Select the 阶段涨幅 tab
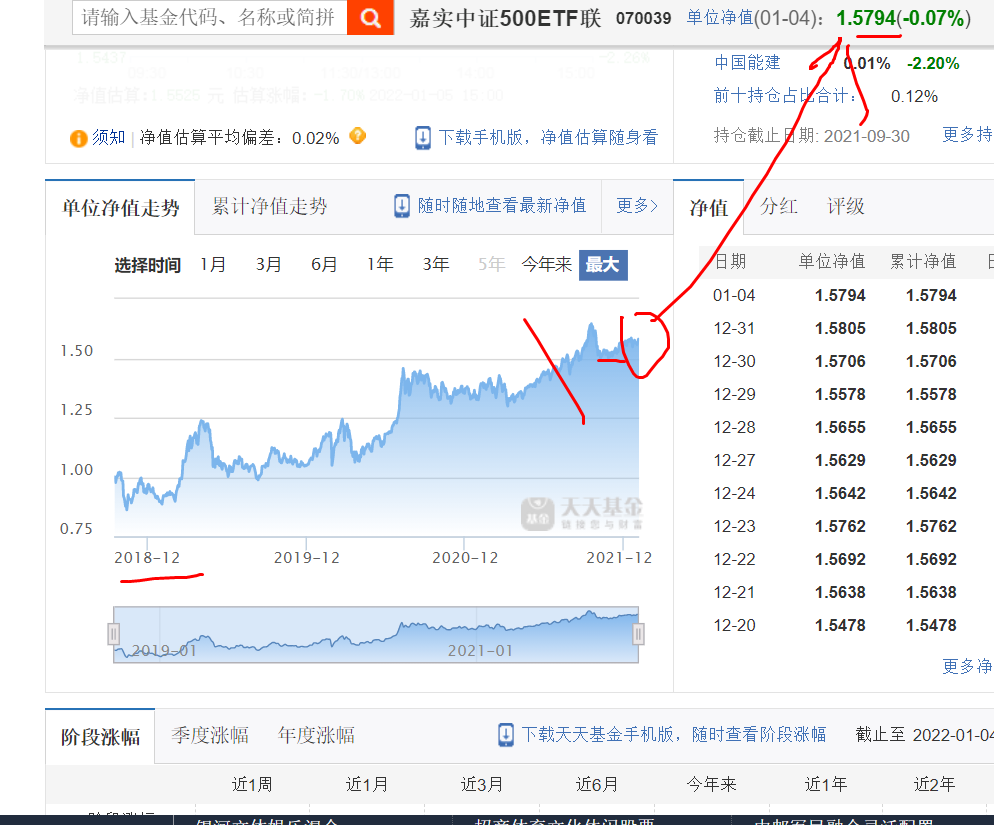Viewport: 994px width, 825px height. coord(100,737)
